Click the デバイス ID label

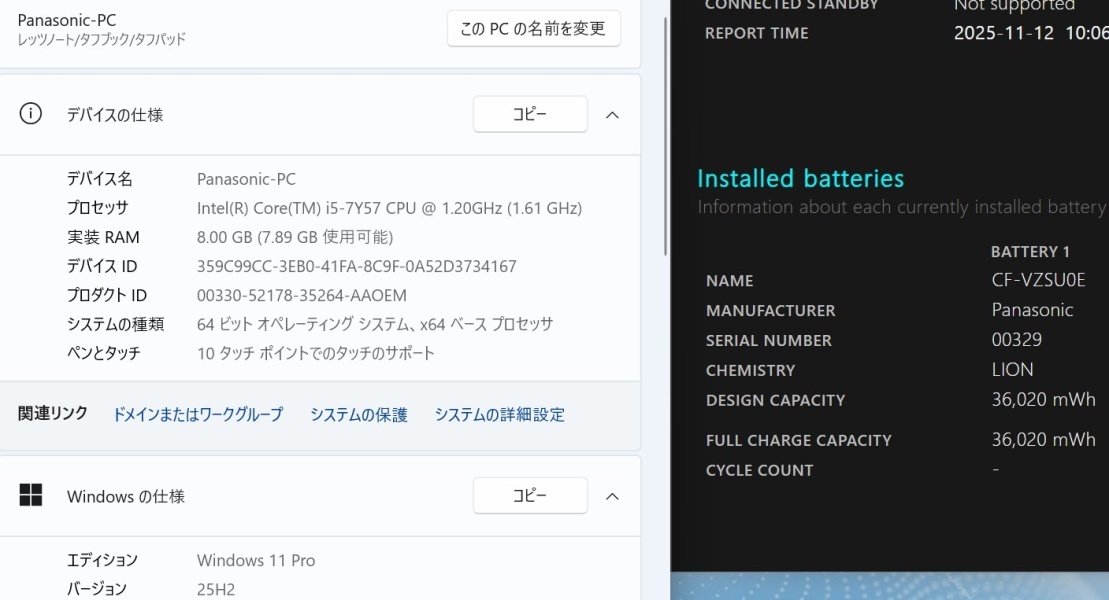(x=102, y=266)
